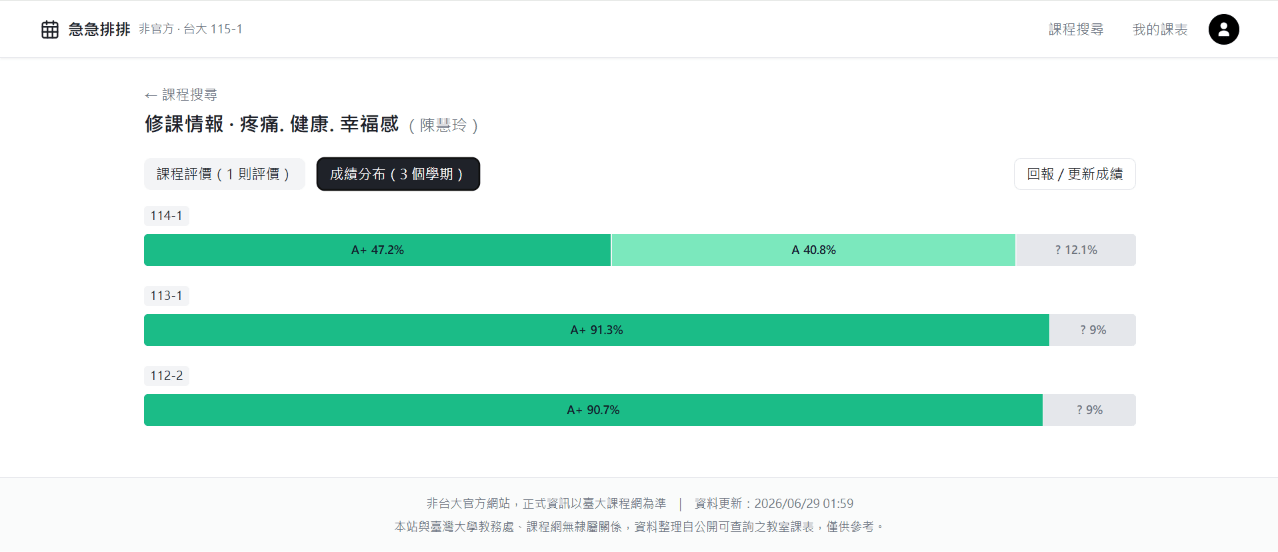Go back via ← 課程搜尋 link
The width and height of the screenshot is (1278, 552).
coord(181,95)
